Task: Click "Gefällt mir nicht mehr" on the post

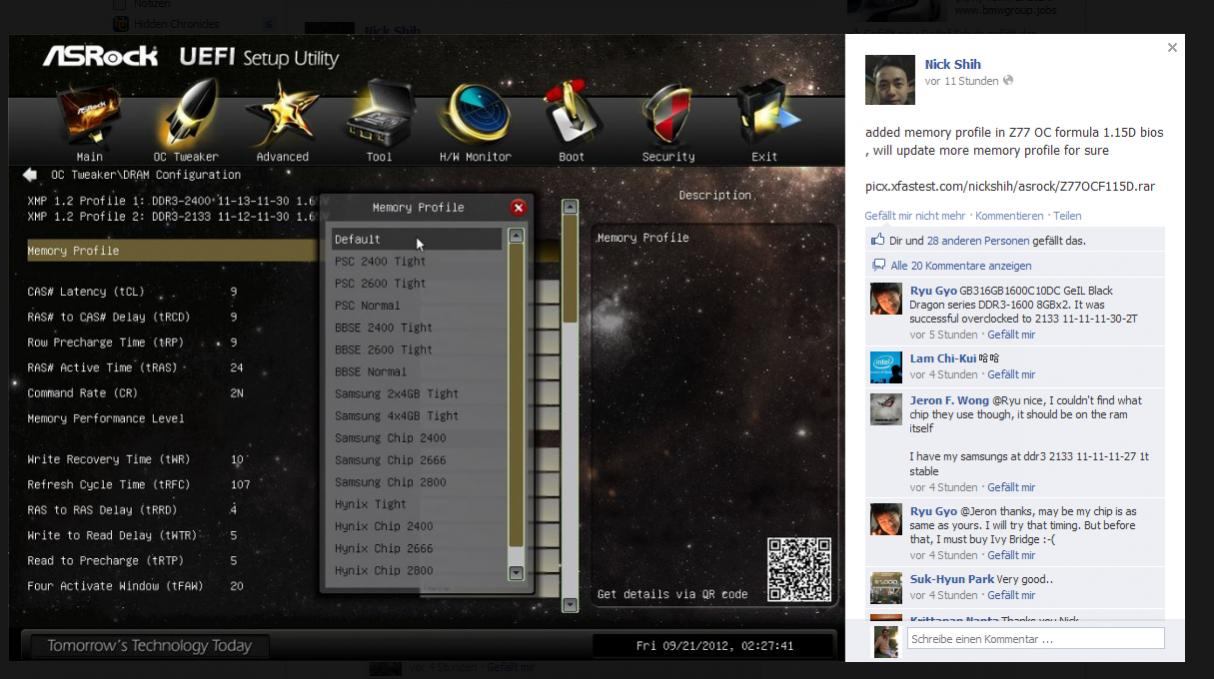Action: pyautogui.click(x=915, y=215)
